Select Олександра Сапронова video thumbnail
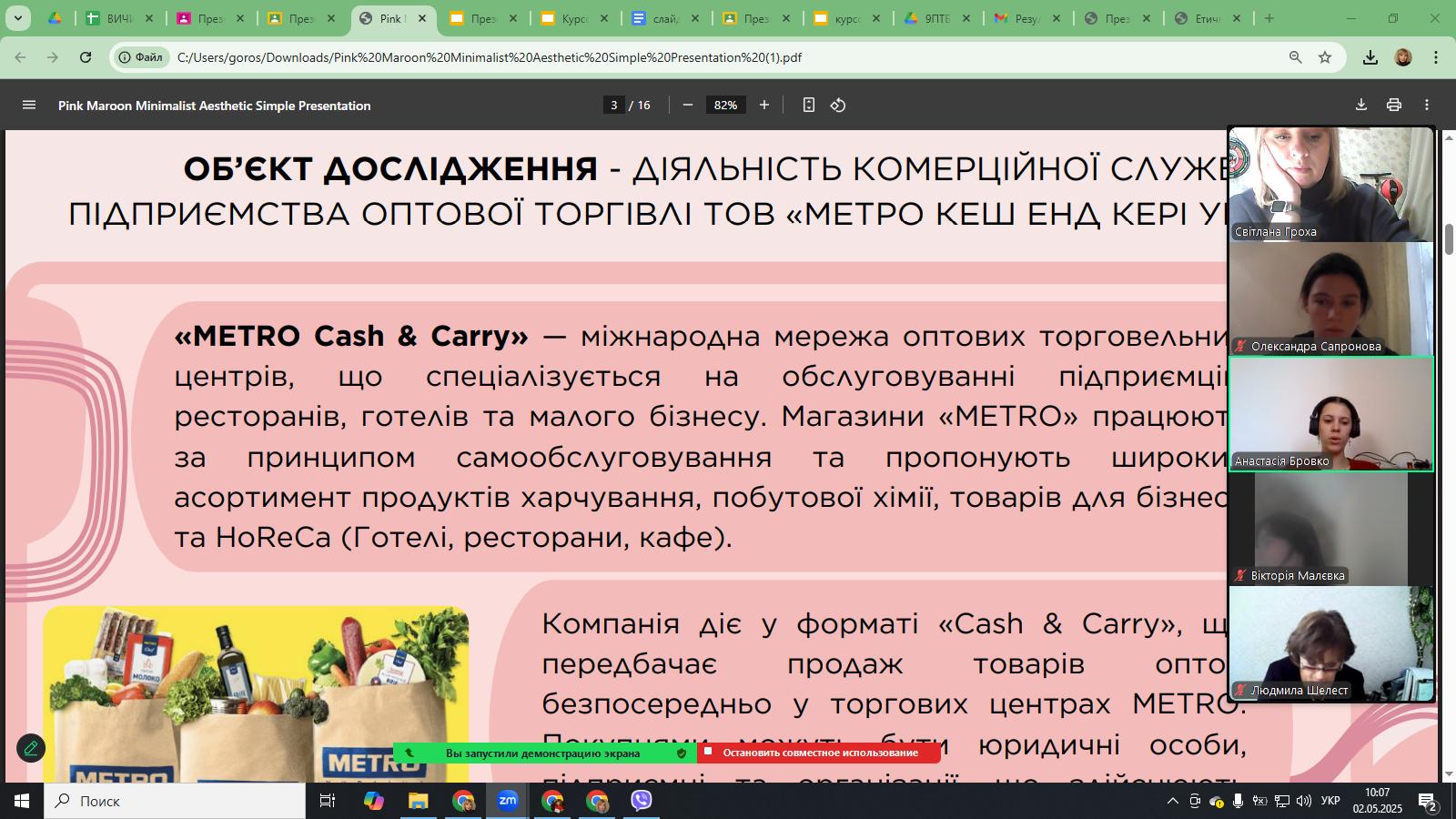 pyautogui.click(x=1331, y=298)
